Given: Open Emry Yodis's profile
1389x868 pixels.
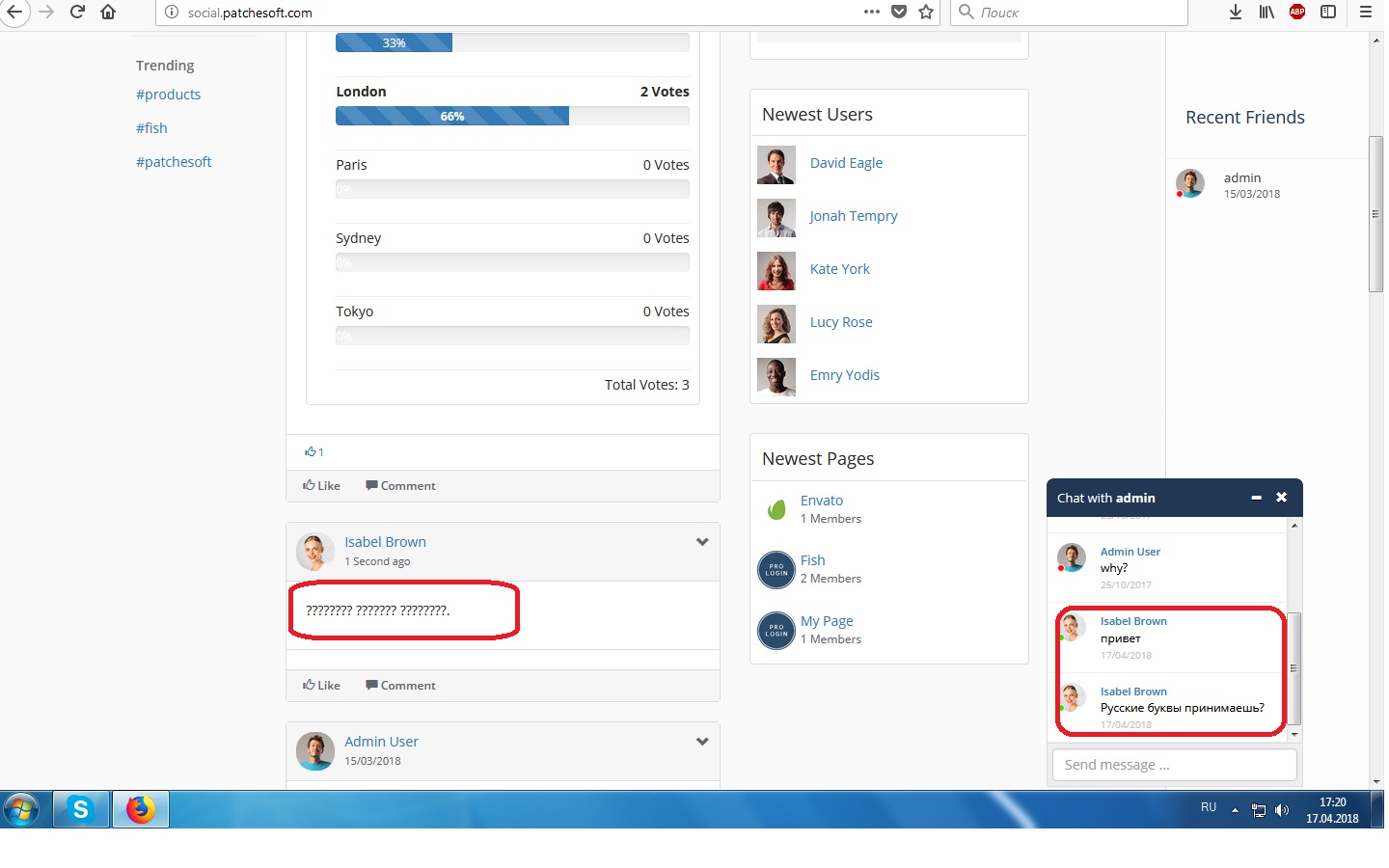Looking at the screenshot, I should point(845,375).
